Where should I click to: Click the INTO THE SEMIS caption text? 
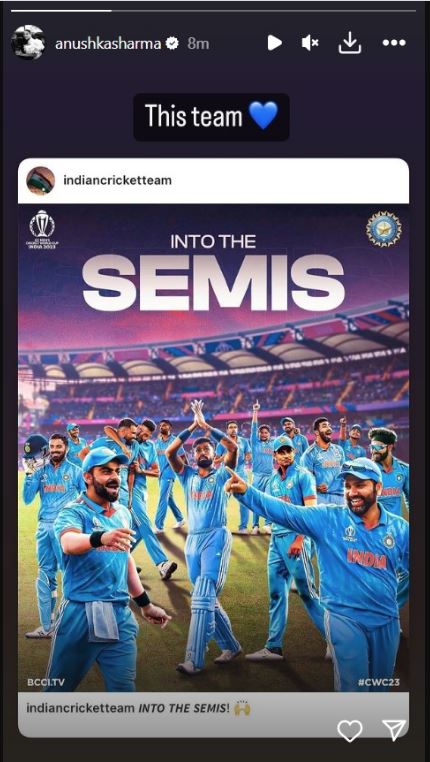pos(184,708)
